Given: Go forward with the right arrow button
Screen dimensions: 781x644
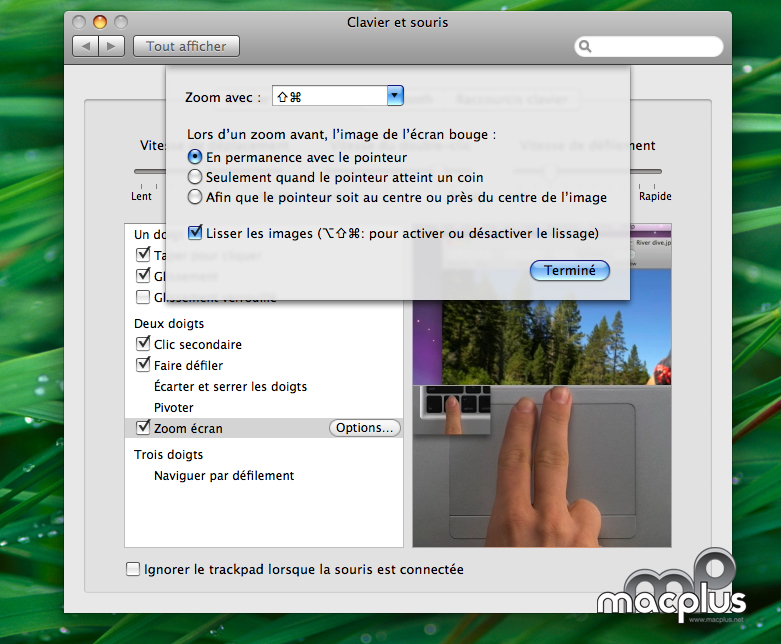Looking at the screenshot, I should coord(112,47).
